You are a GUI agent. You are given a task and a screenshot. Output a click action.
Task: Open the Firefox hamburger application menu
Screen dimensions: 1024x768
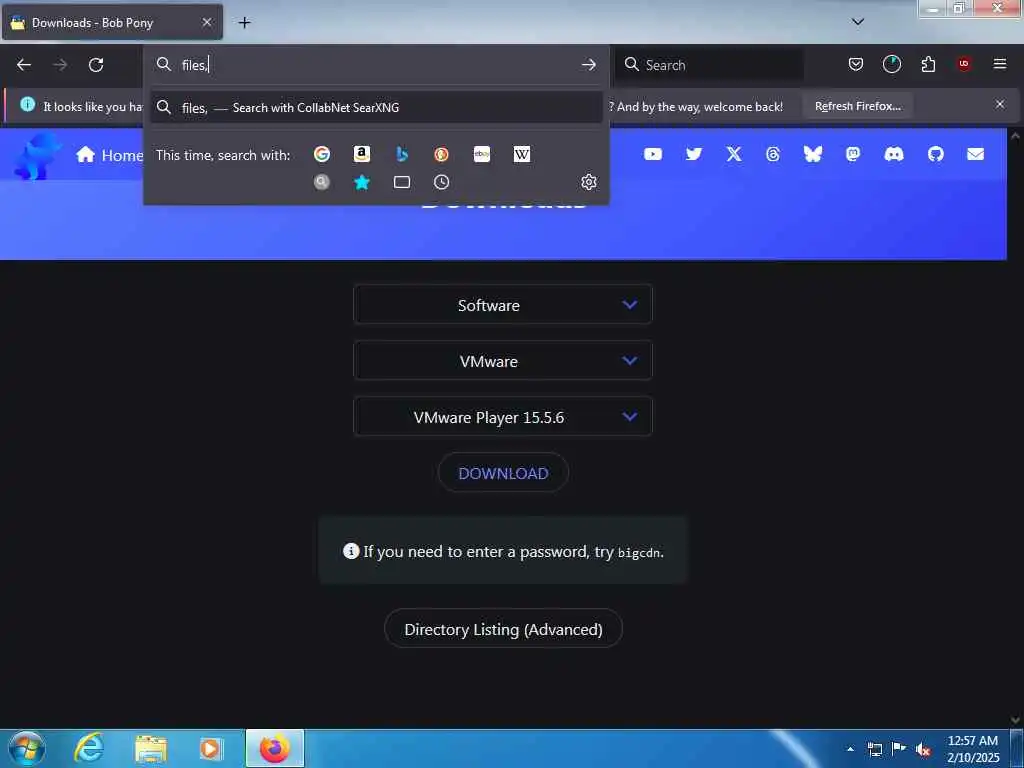click(1000, 64)
